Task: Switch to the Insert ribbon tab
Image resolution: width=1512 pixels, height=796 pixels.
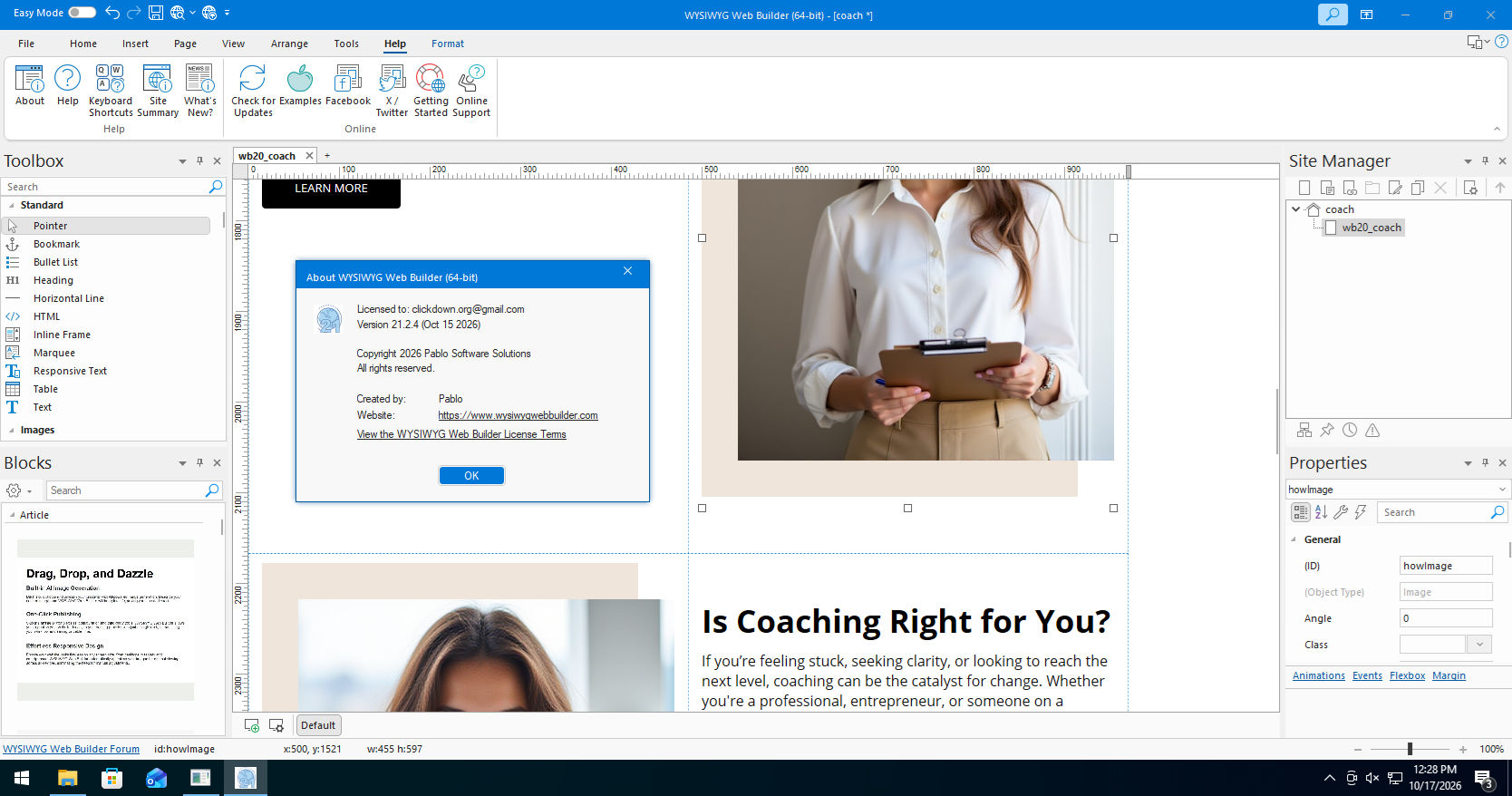Action: 135,44
